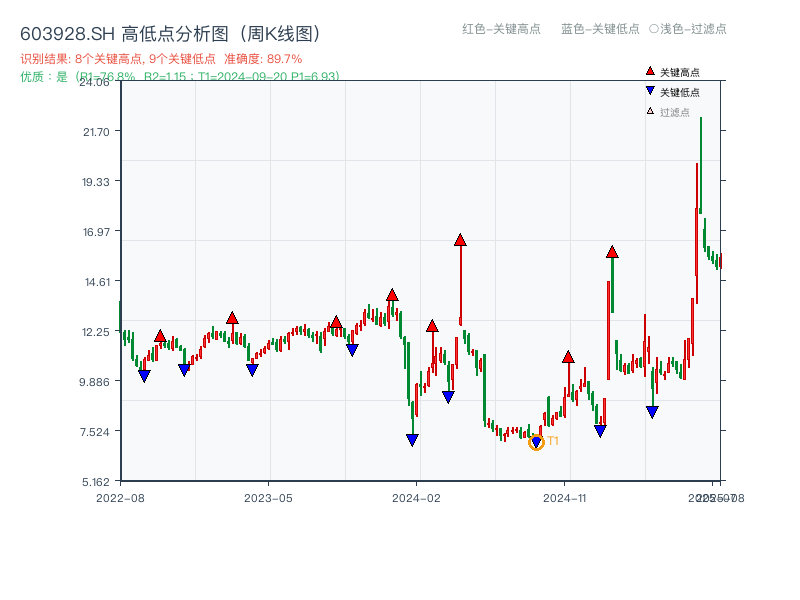The height and width of the screenshot is (600, 800).
Task: Select the earliest red key-high triangle
Action: [160, 336]
